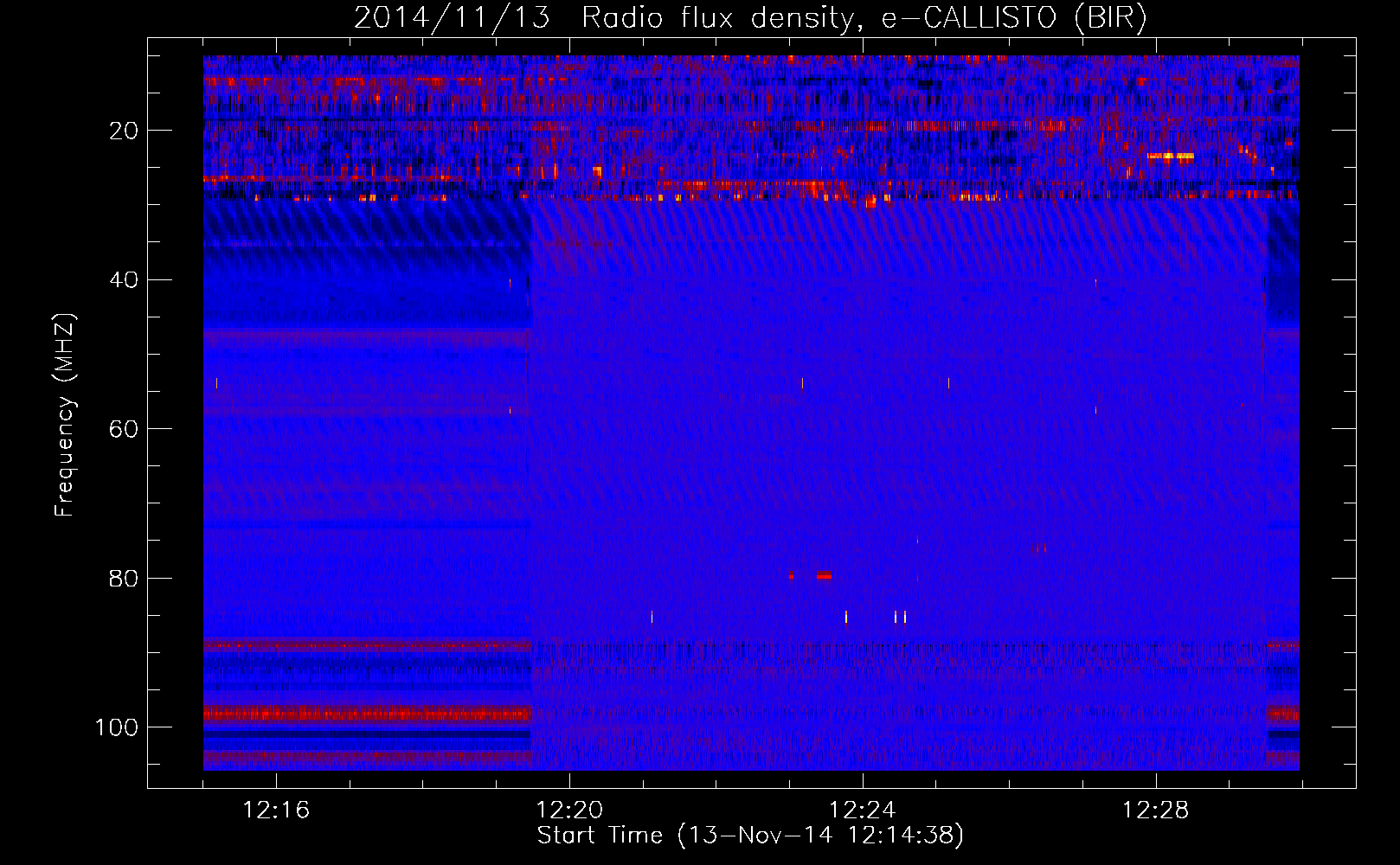Image resolution: width=1400 pixels, height=865 pixels.
Task: Click the "12:24" time tick label
Action: pos(863,811)
